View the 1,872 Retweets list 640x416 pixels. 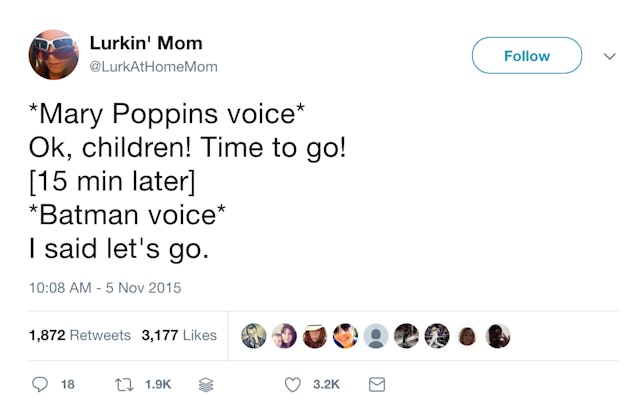click(x=80, y=335)
